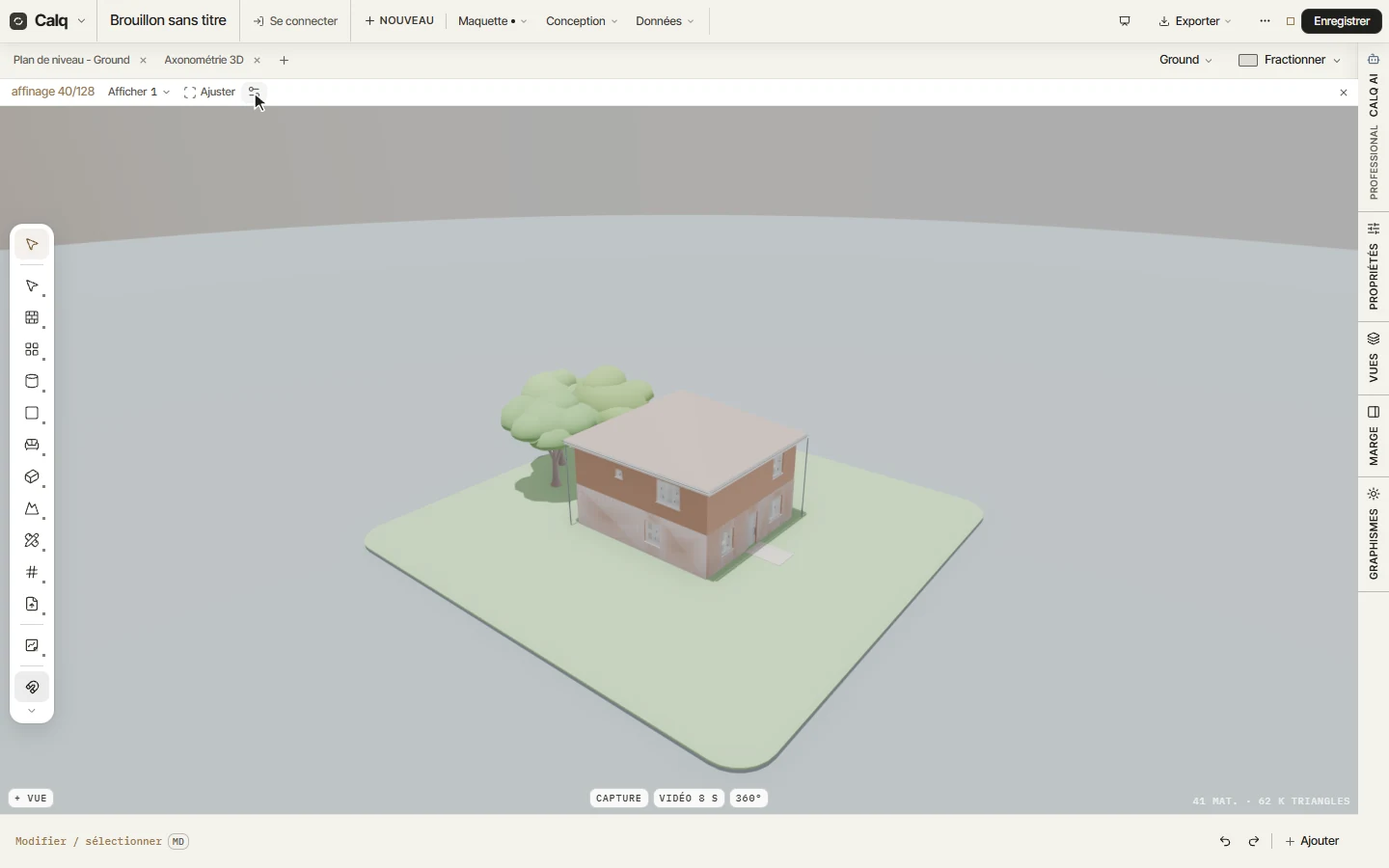
Task: Click the grey rectangle beside Fractionner
Action: (1248, 60)
